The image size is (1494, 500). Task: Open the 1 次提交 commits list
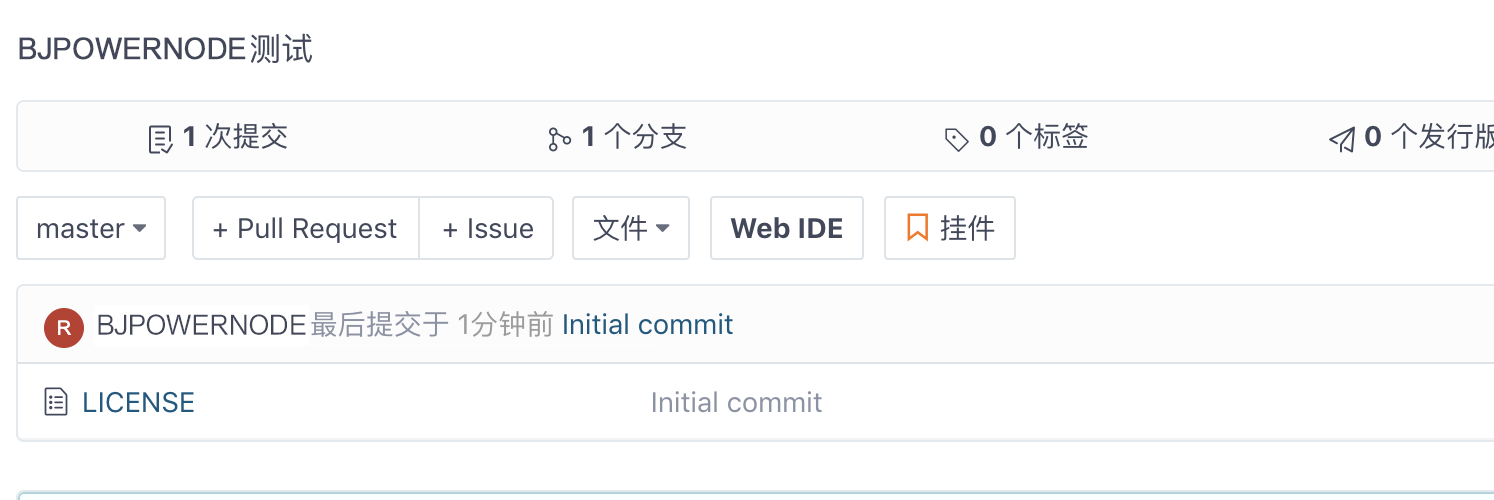(235, 137)
